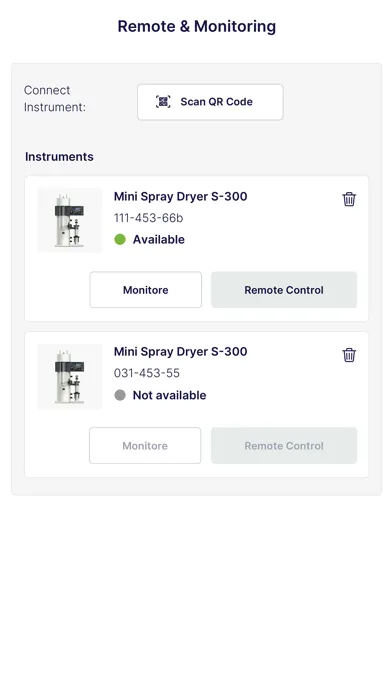Image resolution: width=392 pixels, height=696 pixels.
Task: Click the Available status text
Action: pyautogui.click(x=158, y=239)
